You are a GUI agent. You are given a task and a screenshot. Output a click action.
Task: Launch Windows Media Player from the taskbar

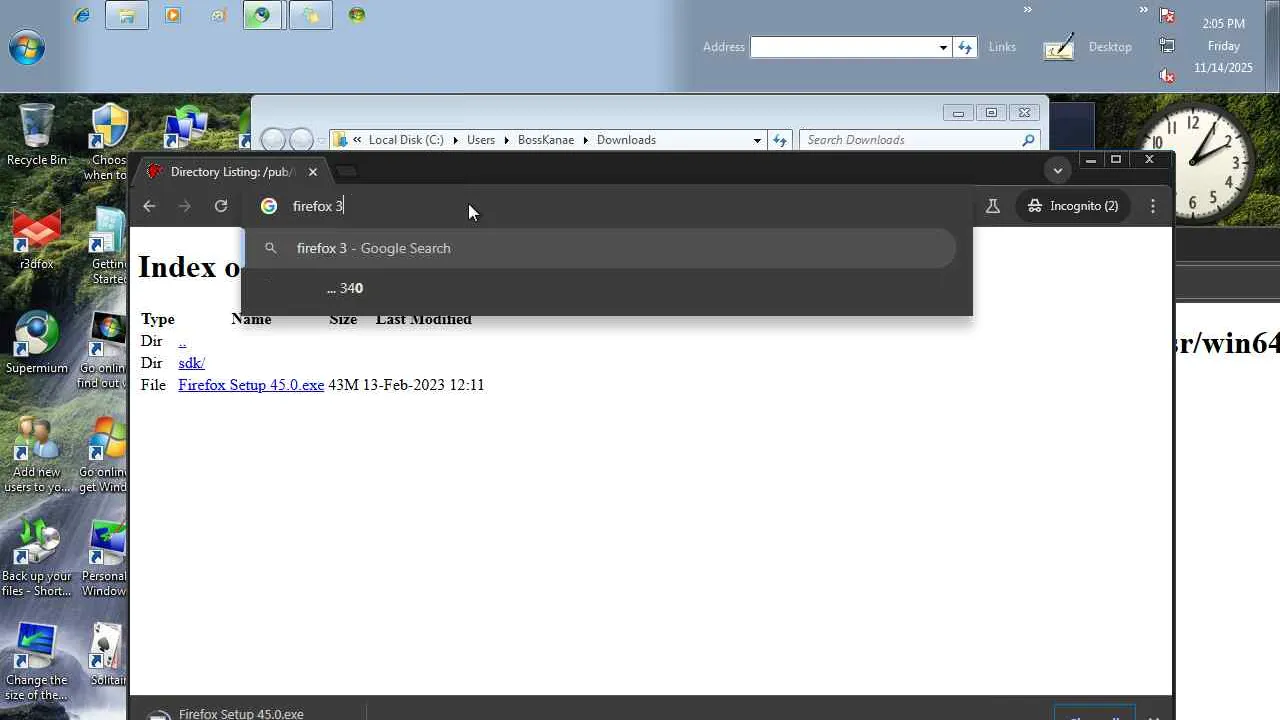pos(173,15)
